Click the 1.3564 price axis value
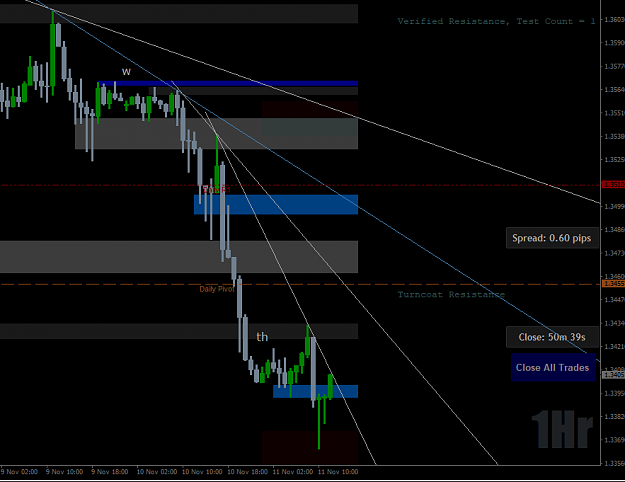Screen dimensions: 625x482 [x=614, y=89]
